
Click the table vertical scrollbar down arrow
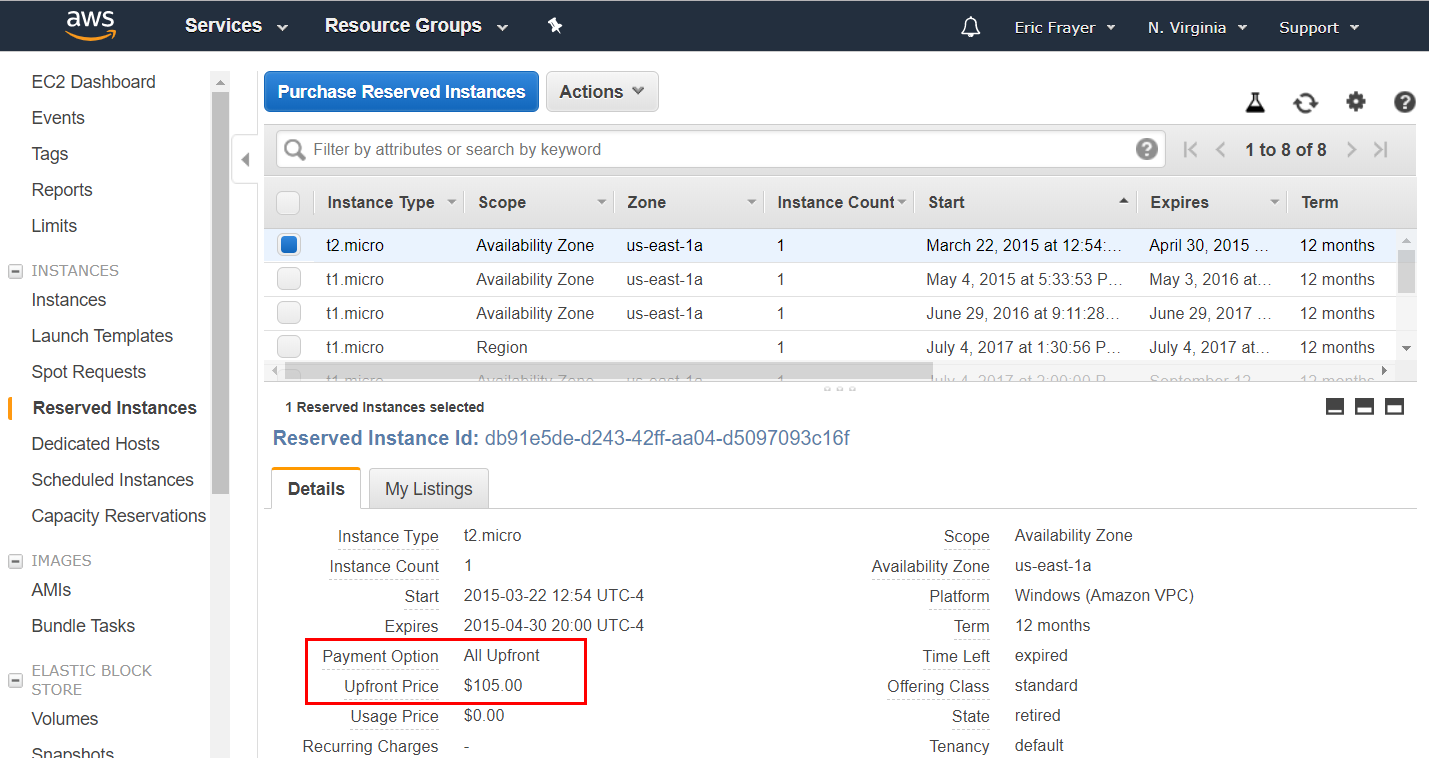[1406, 348]
